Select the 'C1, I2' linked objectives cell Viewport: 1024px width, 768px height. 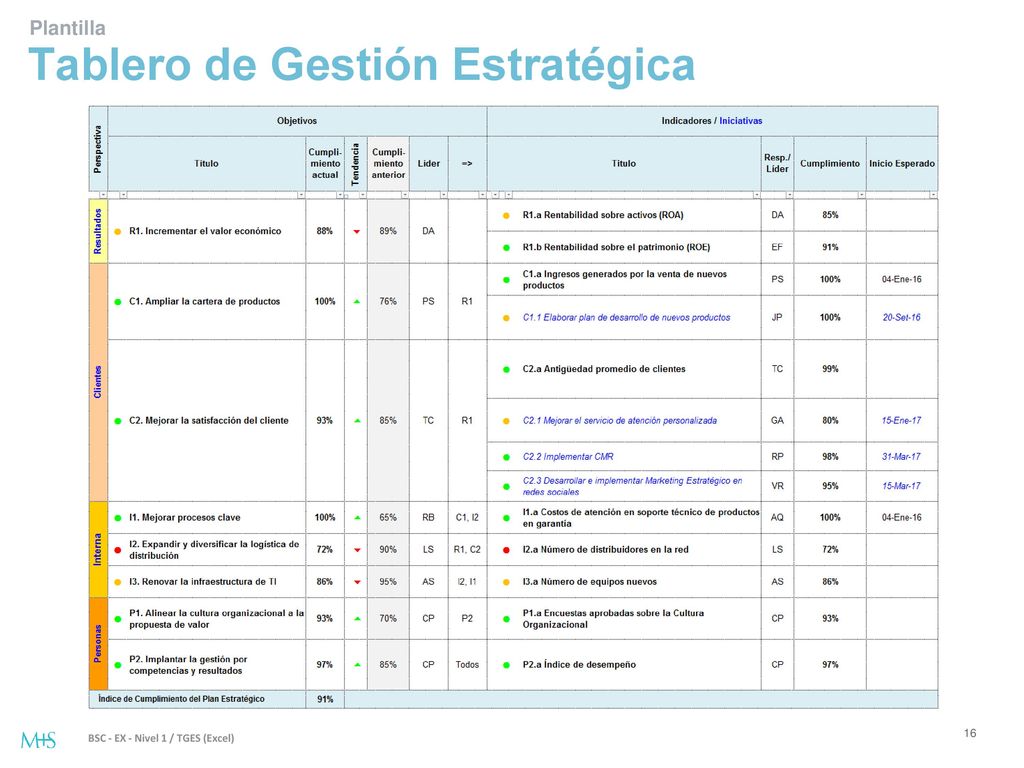pos(468,518)
